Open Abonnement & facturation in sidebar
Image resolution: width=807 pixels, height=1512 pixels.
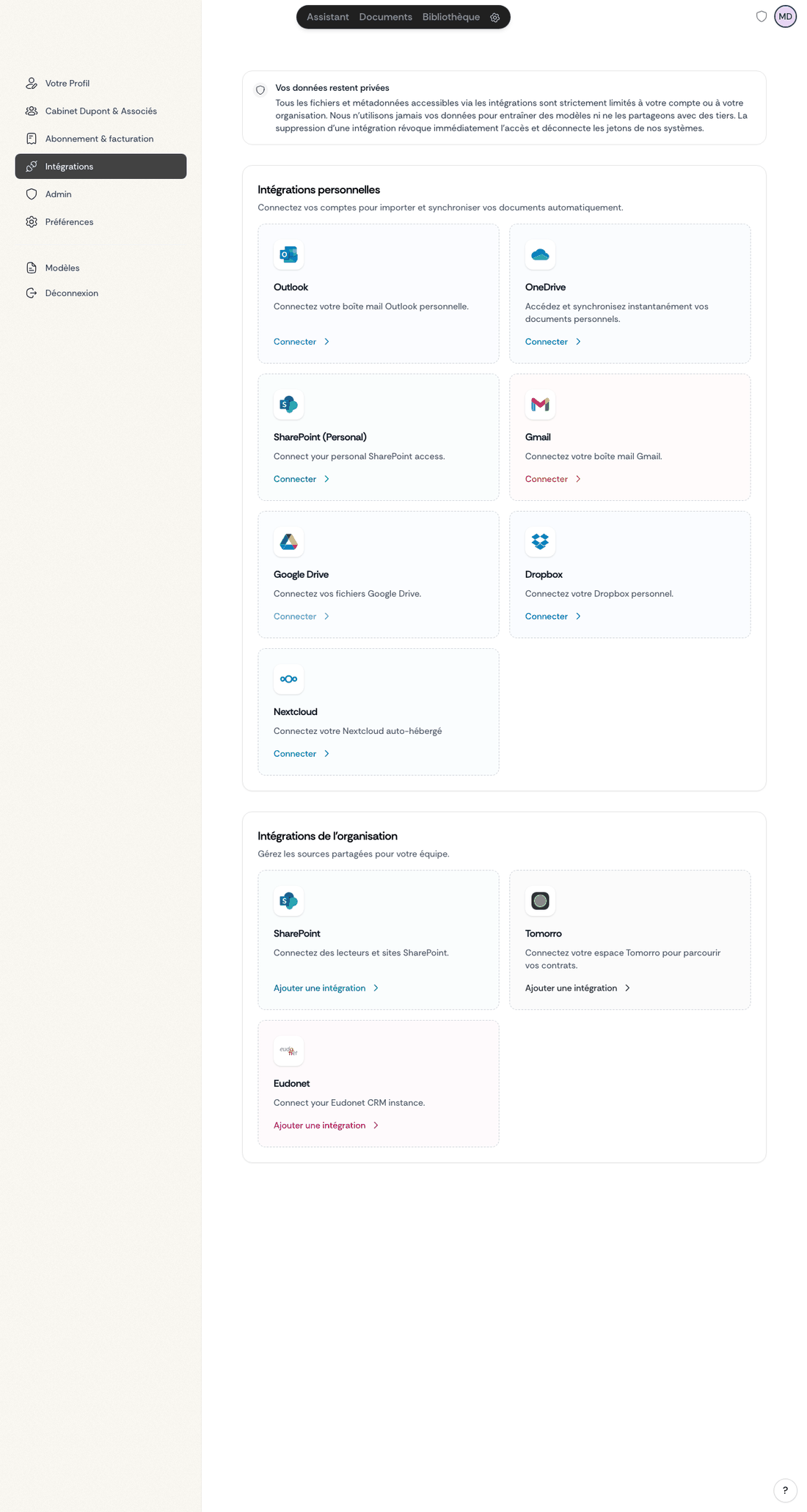[x=99, y=139]
